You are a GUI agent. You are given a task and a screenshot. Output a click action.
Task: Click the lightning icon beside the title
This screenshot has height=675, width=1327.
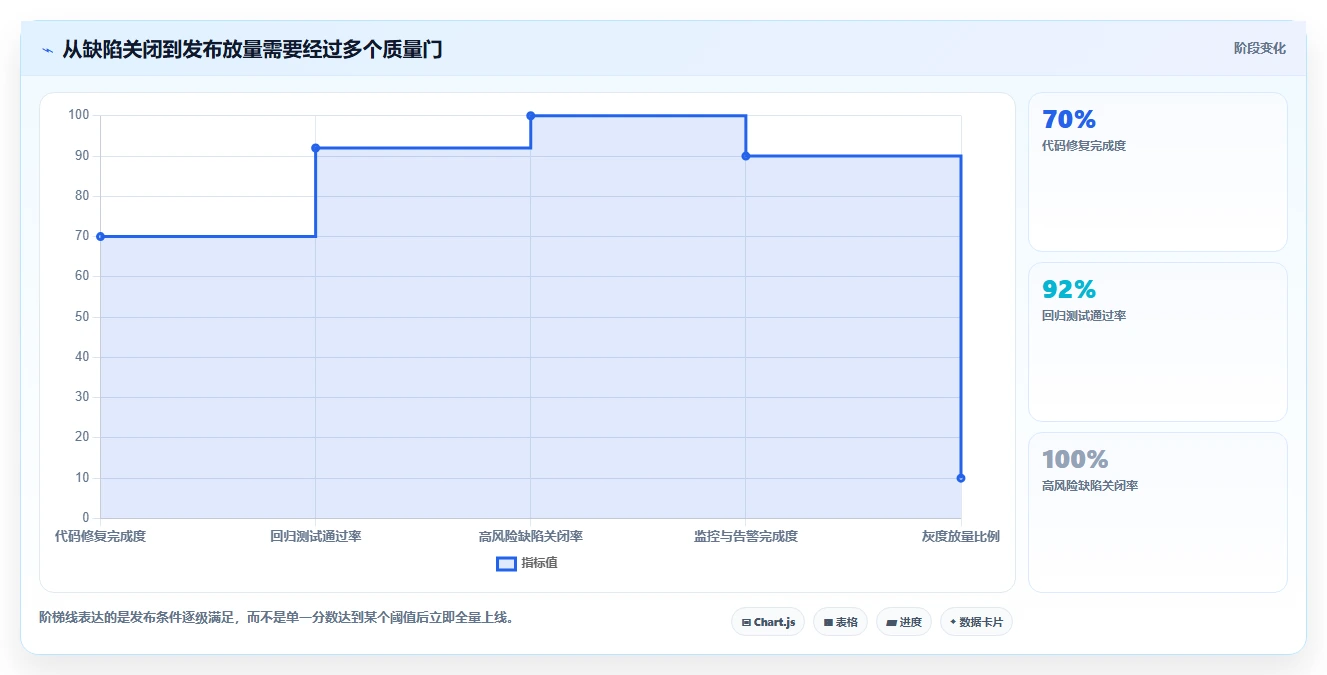(x=48, y=50)
